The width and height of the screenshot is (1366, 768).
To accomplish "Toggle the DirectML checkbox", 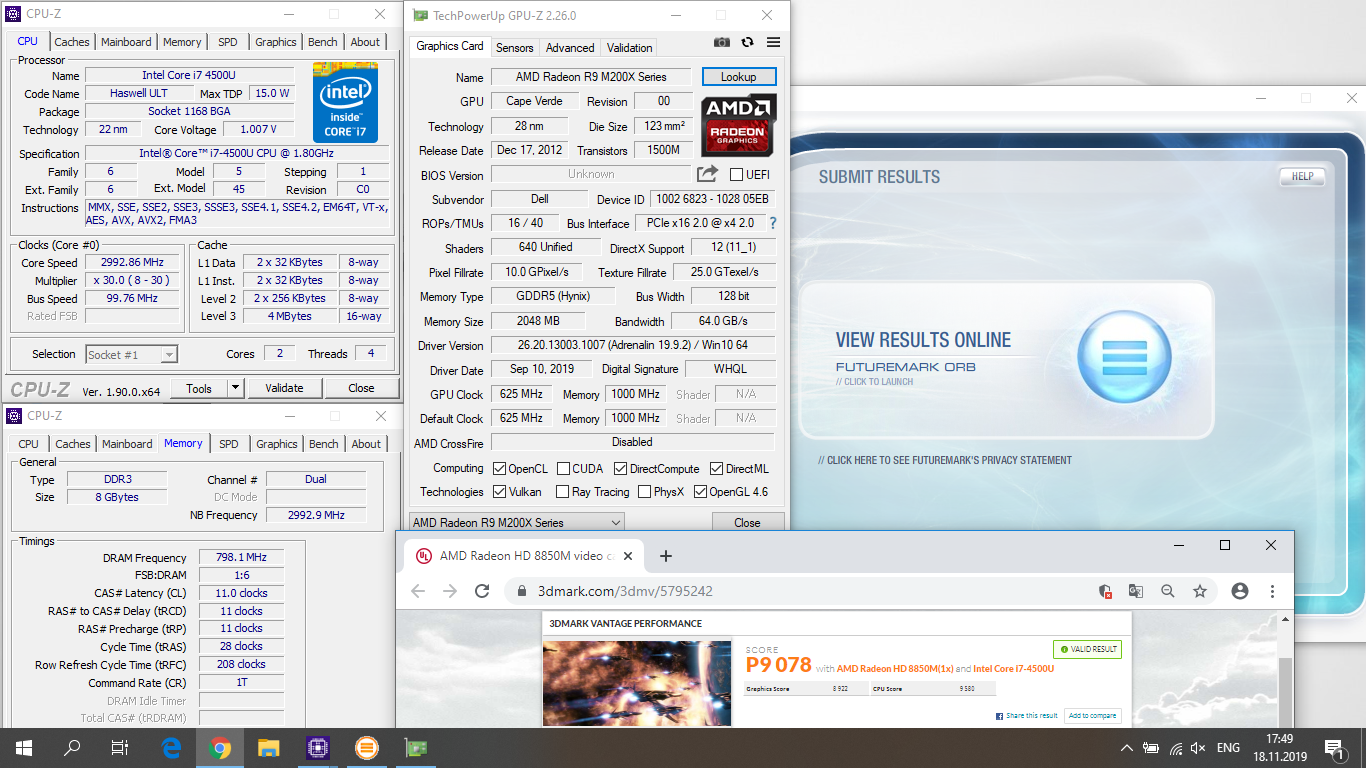I will click(x=716, y=468).
